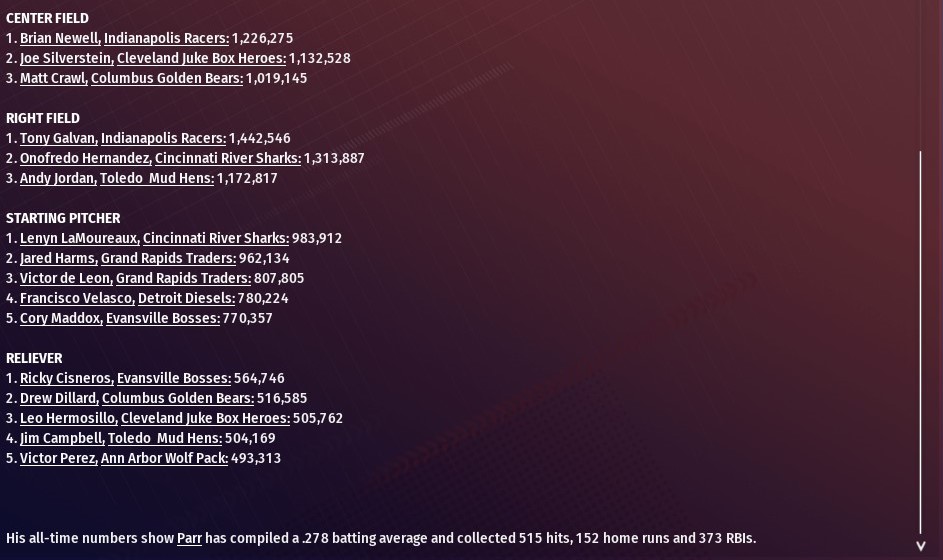Open Cory Maddox's player link
Viewport: 943px width, 560px height.
coord(60,318)
